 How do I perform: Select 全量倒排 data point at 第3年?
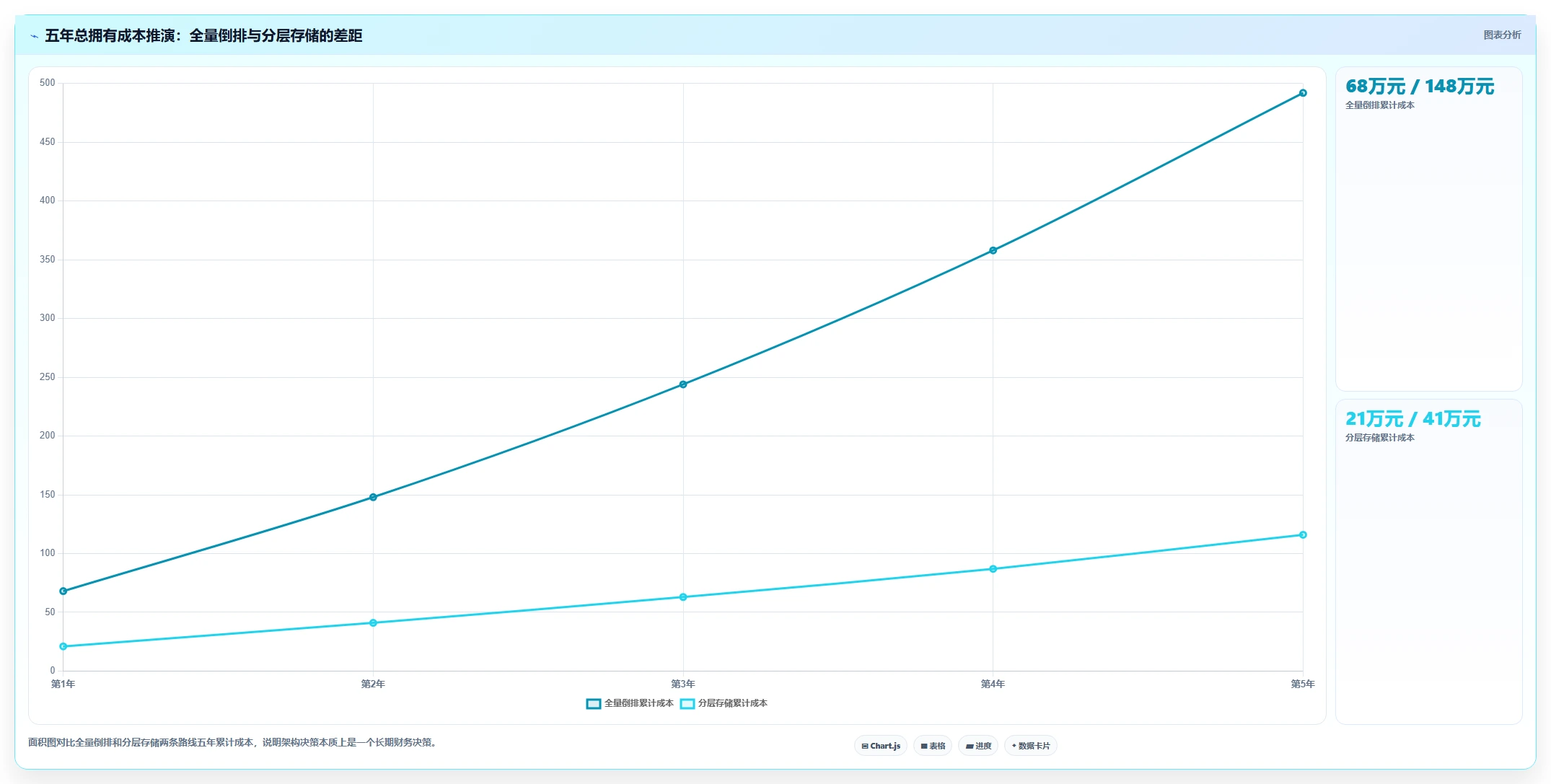click(683, 384)
